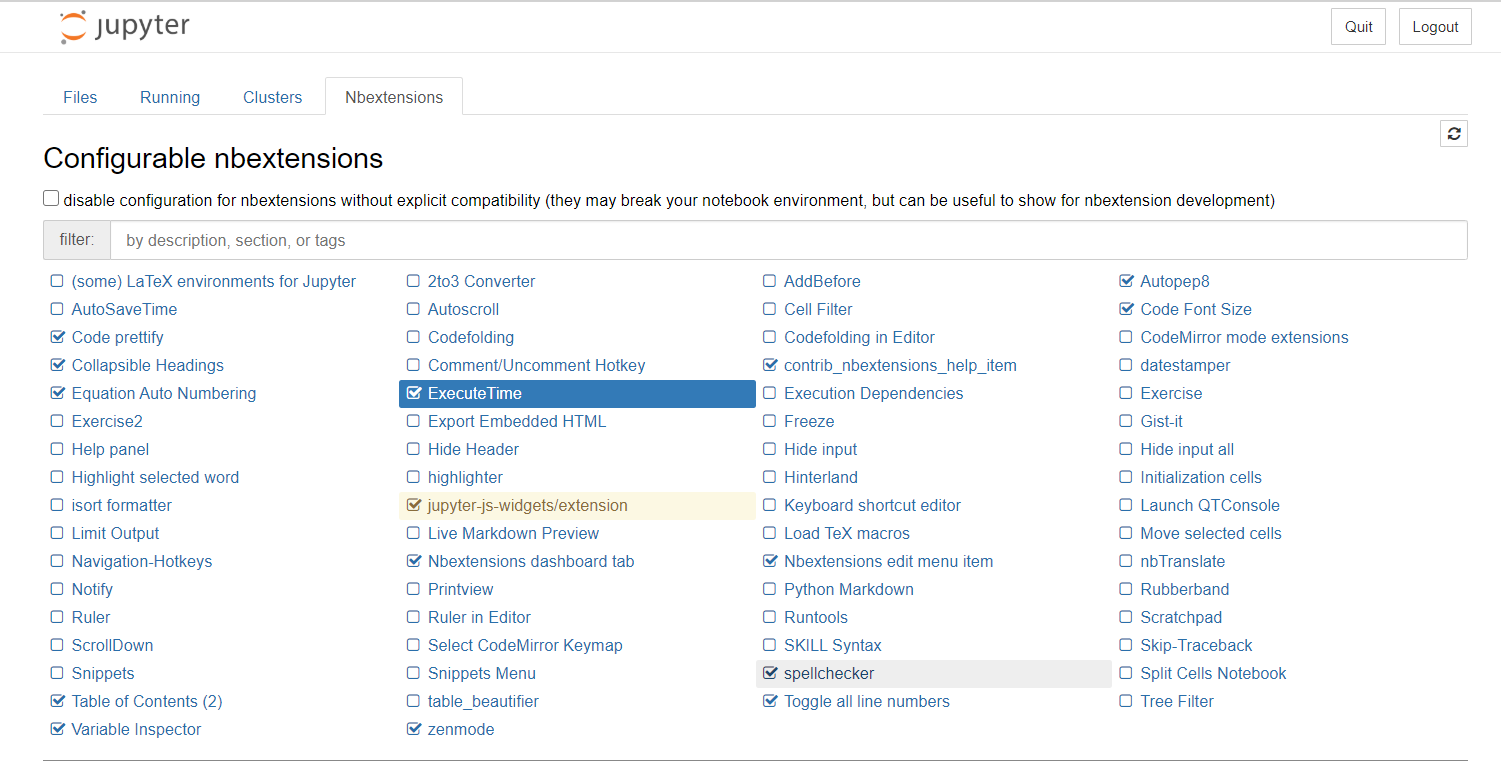Viewport: 1501px width, 774px height.
Task: Disable the spellchecker checkbox
Action: pyautogui.click(x=770, y=674)
